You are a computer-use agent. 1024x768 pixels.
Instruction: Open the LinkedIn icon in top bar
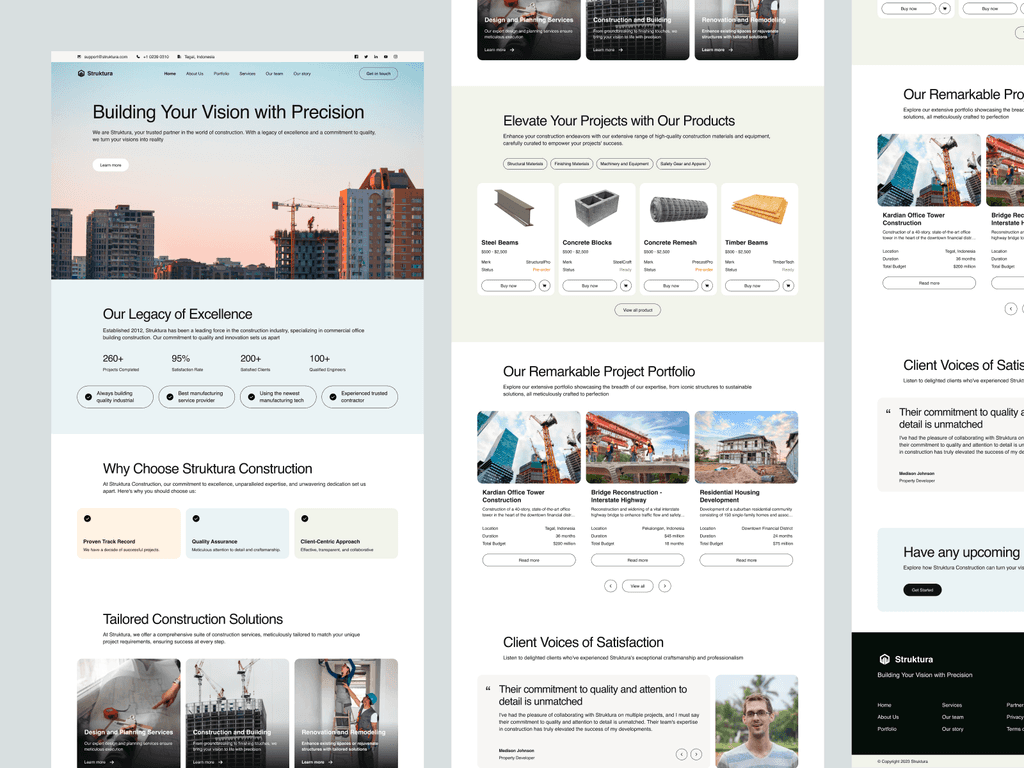[376, 57]
